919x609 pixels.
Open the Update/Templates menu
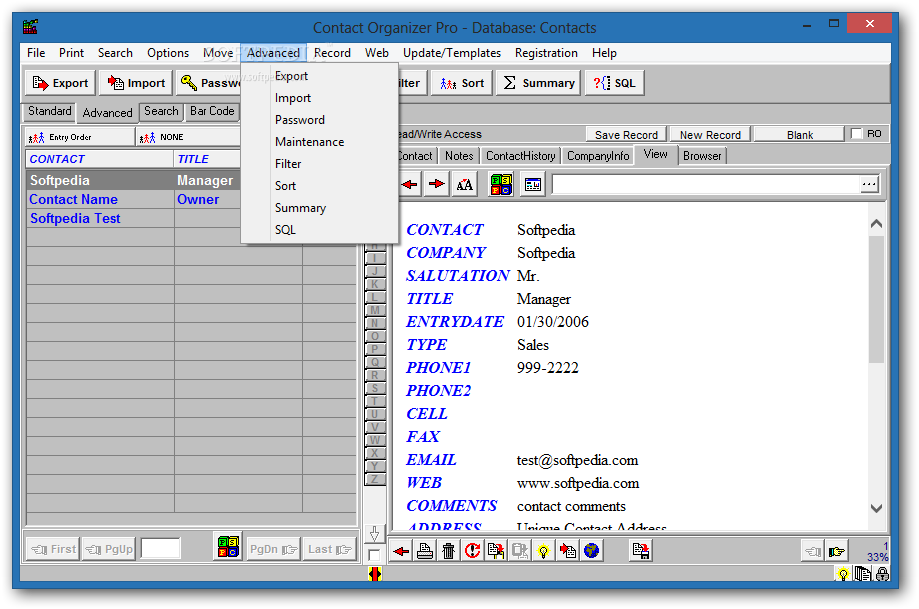452,53
